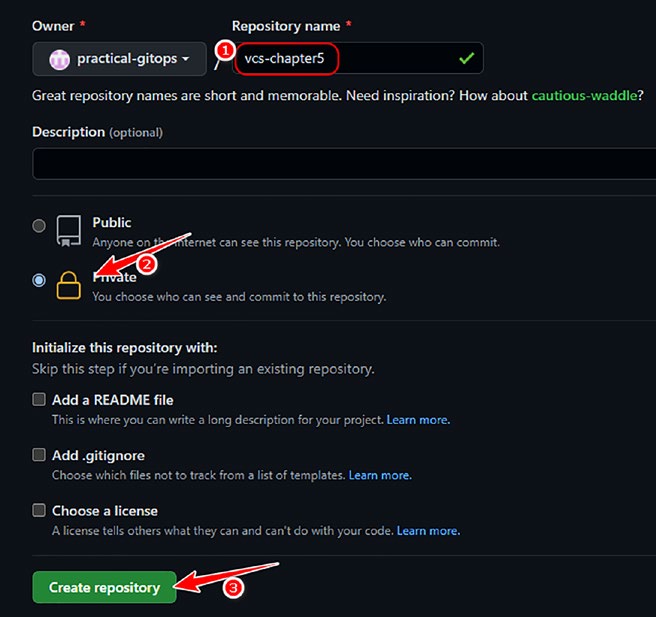The height and width of the screenshot is (617, 656).
Task: Enable the Add a README file checkbox
Action: click(39, 399)
